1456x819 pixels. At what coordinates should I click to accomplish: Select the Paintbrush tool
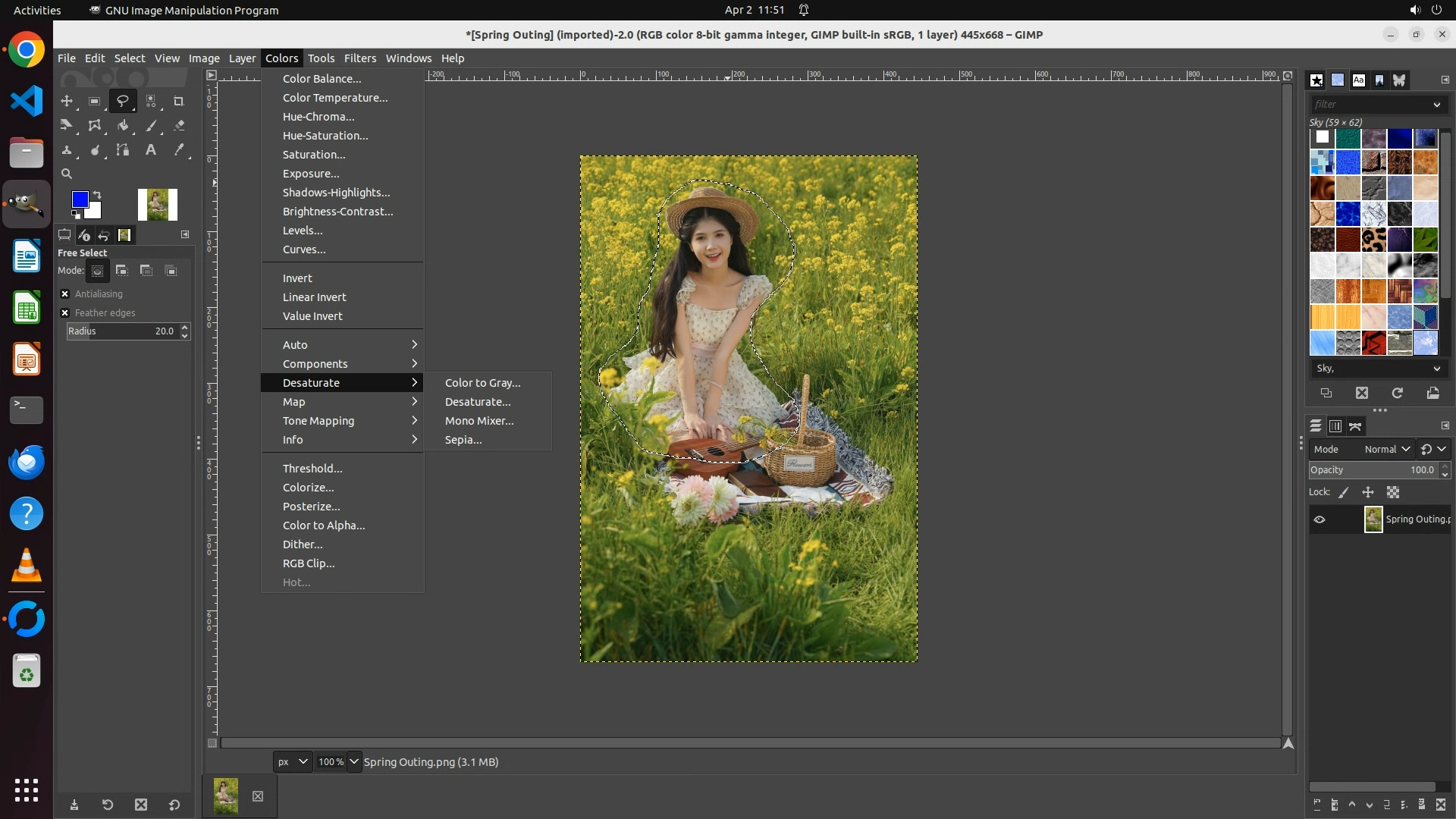click(151, 126)
